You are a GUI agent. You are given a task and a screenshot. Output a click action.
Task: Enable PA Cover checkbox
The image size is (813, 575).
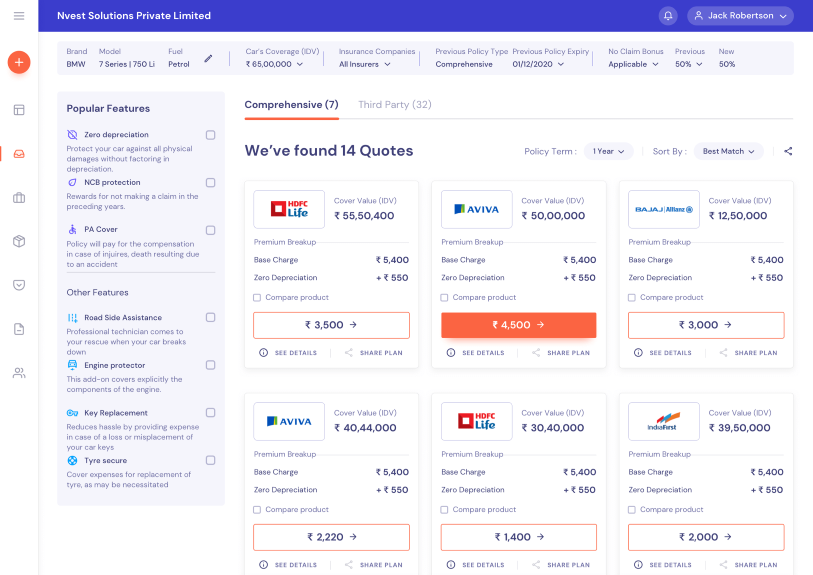211,230
